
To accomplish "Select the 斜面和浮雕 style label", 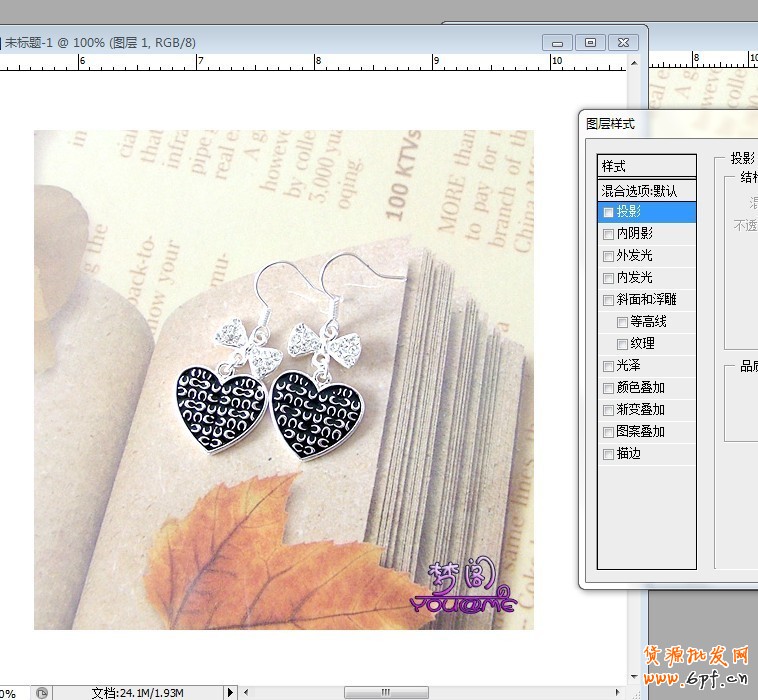I will pyautogui.click(x=646, y=299).
